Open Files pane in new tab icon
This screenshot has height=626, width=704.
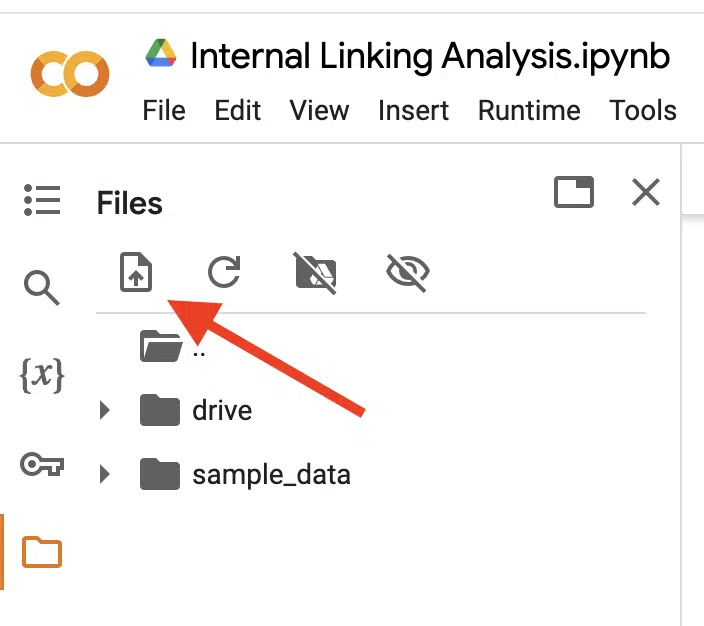pos(574,192)
